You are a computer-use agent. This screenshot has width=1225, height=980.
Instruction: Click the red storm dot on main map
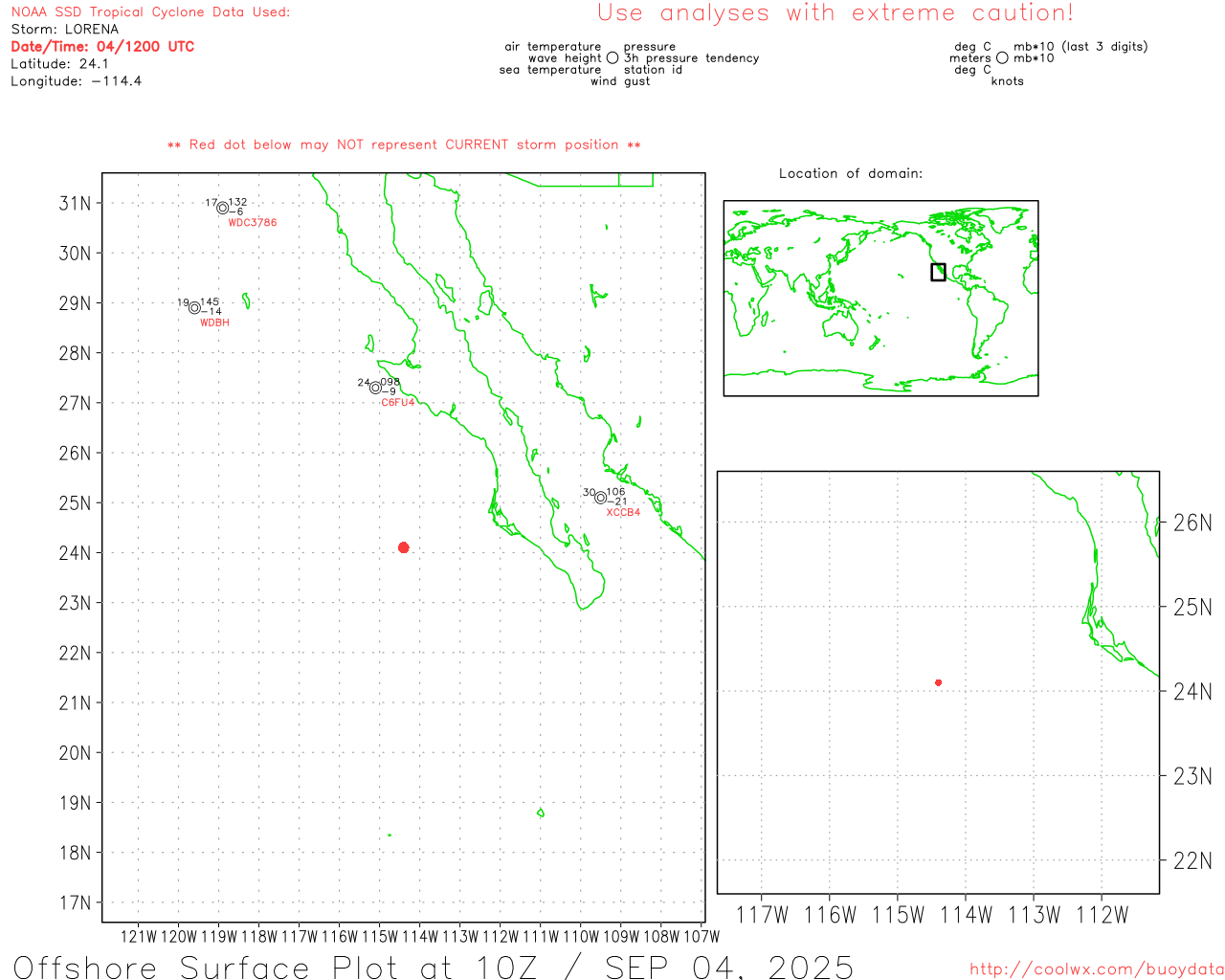[404, 547]
